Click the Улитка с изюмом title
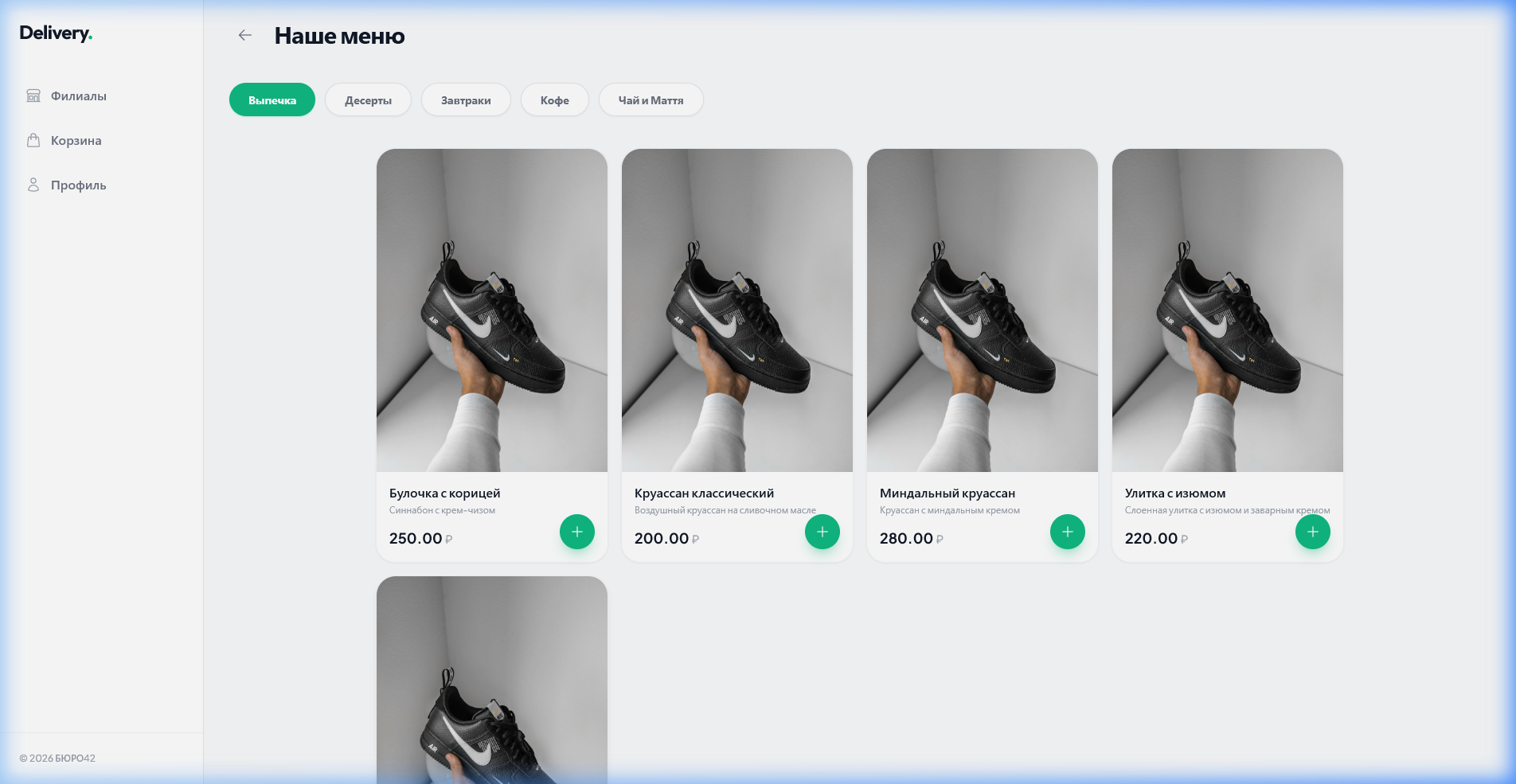Screen dimensions: 1516x784 1175,493
